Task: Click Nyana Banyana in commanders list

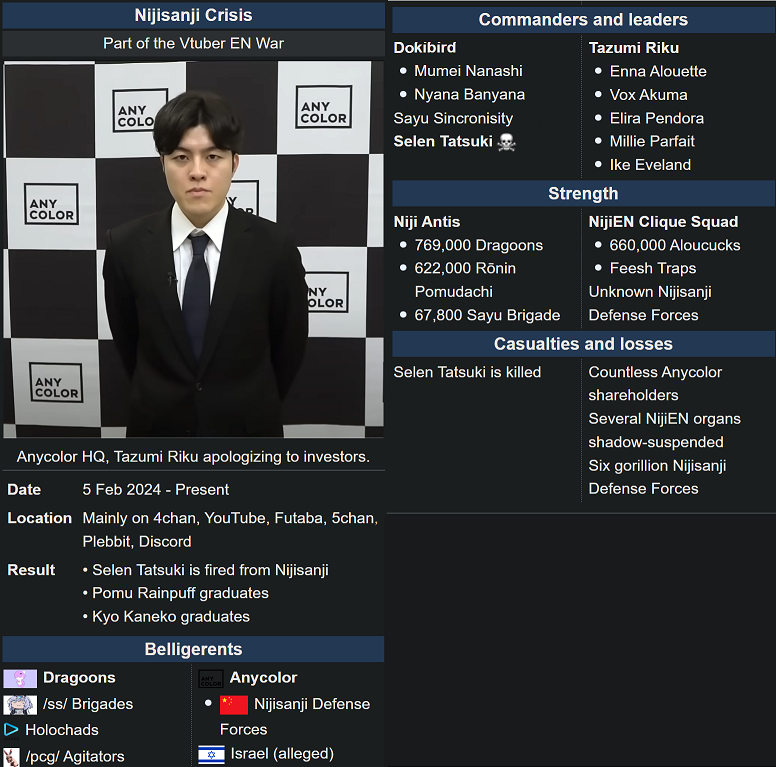Action: point(470,95)
